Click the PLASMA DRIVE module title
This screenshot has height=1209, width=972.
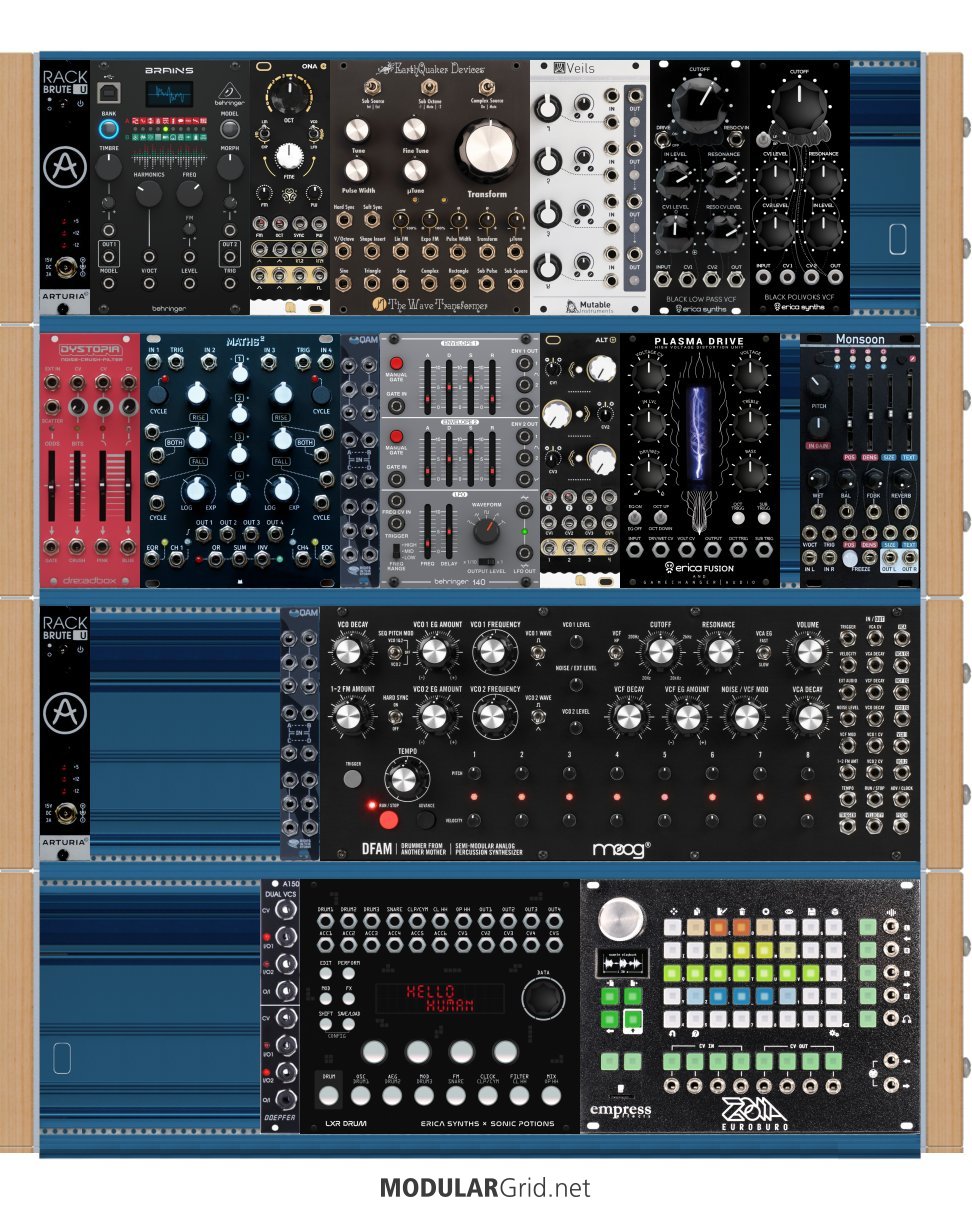[700, 341]
